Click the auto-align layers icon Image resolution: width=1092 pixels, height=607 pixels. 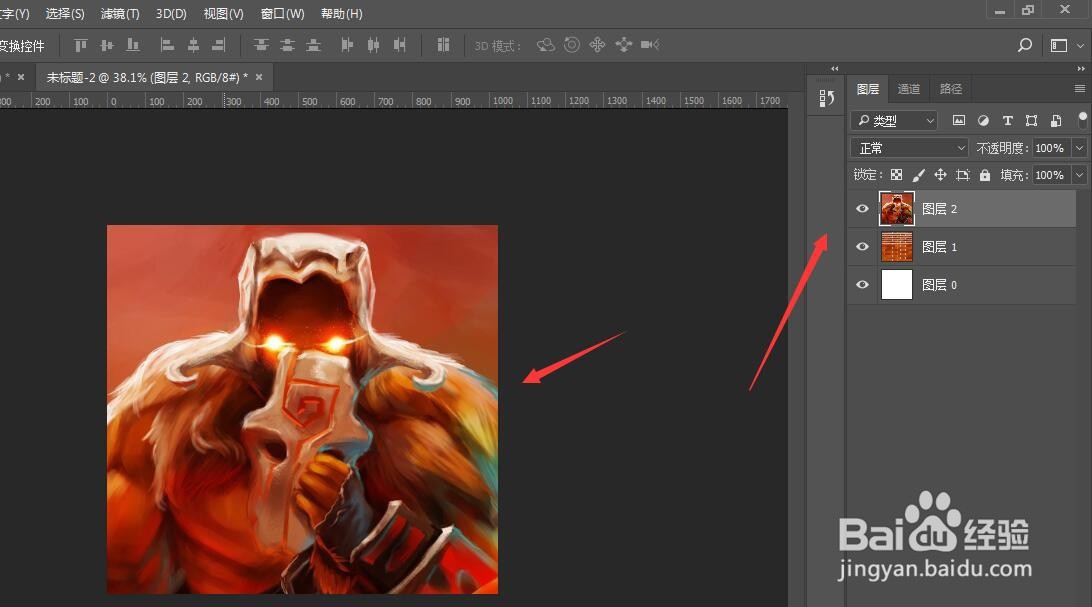443,45
